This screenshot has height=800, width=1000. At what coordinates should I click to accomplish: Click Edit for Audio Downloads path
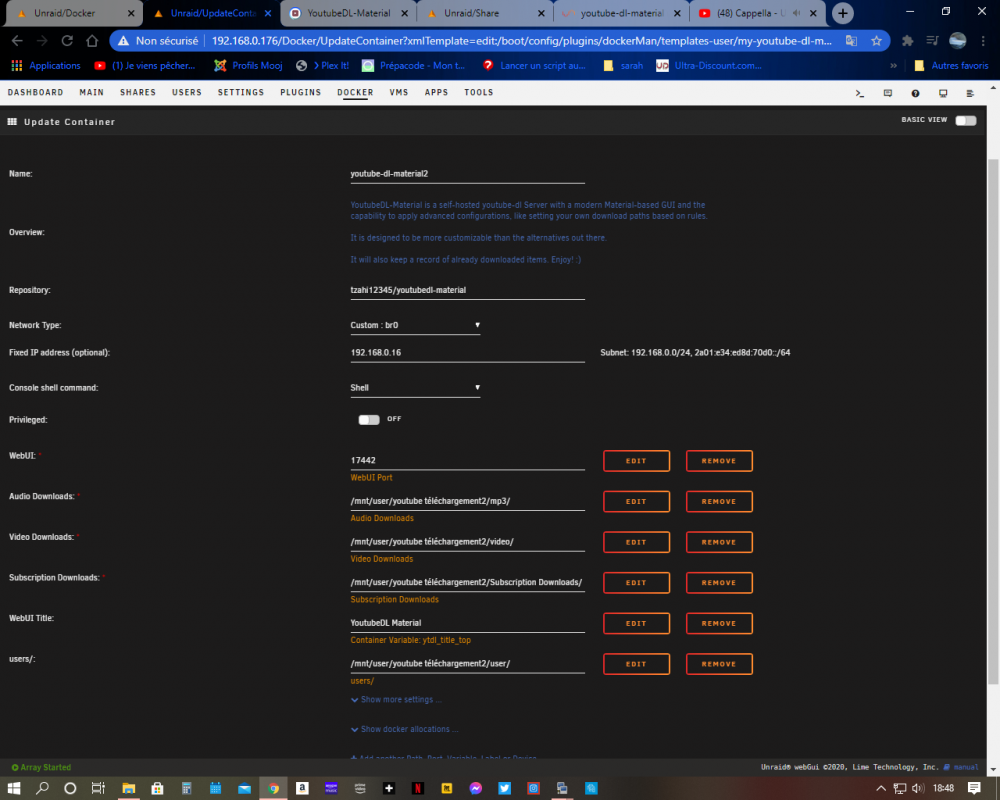[636, 501]
